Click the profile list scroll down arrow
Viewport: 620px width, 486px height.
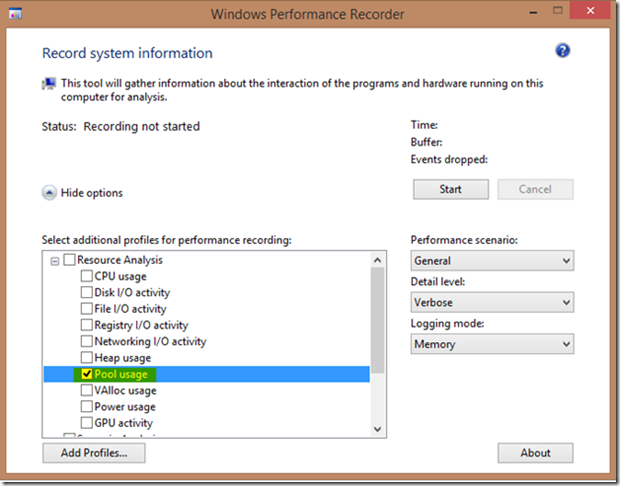click(378, 429)
